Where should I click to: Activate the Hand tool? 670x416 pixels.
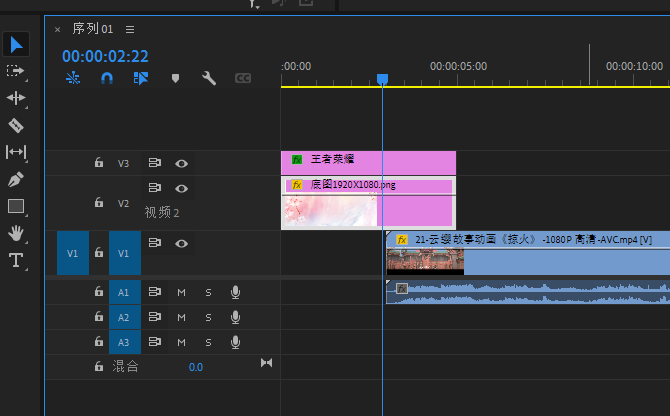pos(16,233)
